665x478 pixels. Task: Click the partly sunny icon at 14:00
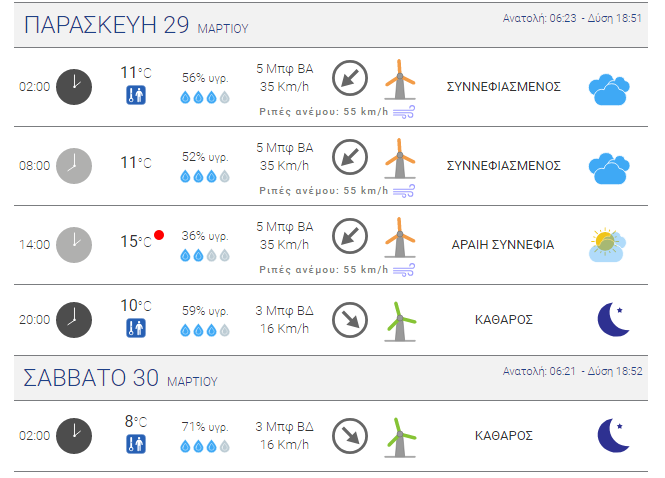point(607,245)
